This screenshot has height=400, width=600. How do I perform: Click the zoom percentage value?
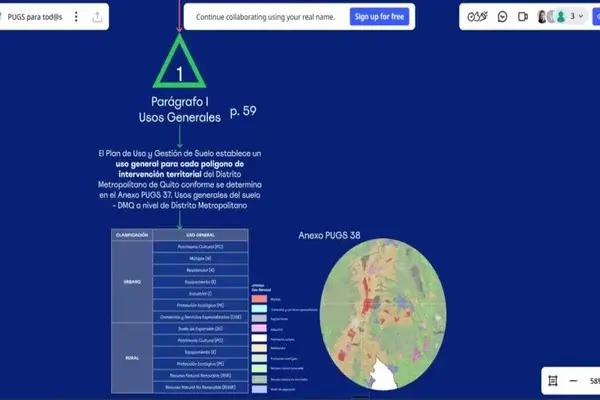pyautogui.click(x=594, y=381)
